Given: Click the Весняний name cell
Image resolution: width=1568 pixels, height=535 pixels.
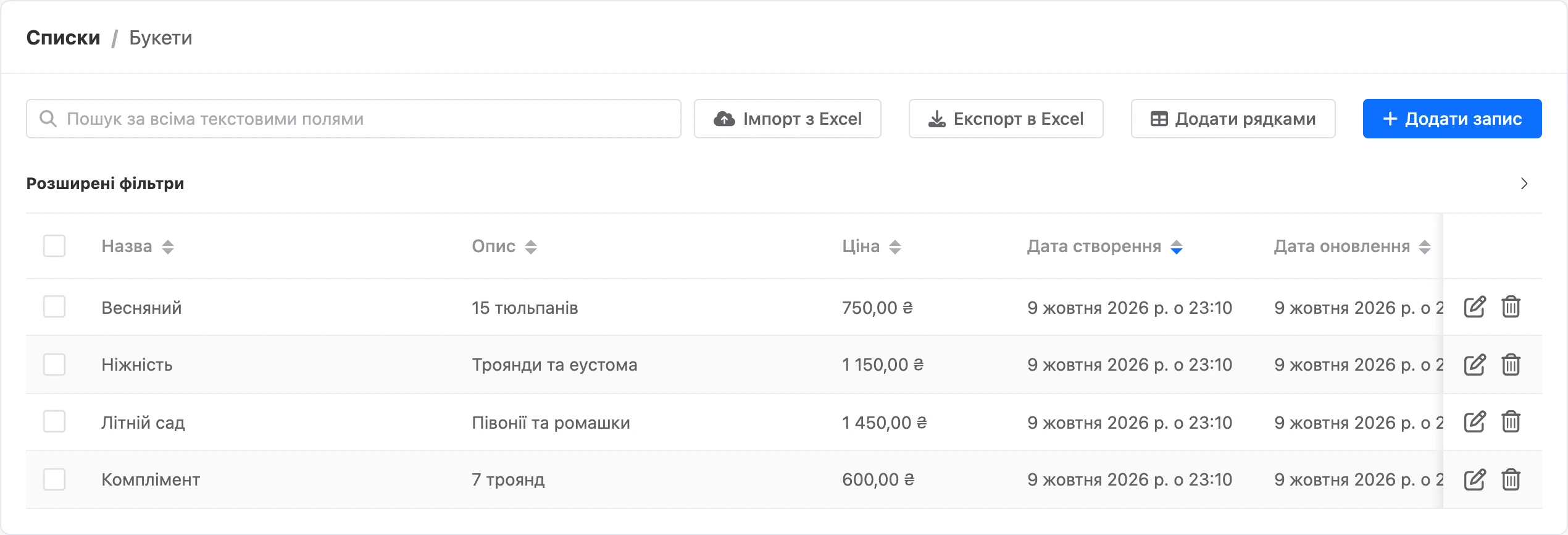Looking at the screenshot, I should click(x=141, y=308).
